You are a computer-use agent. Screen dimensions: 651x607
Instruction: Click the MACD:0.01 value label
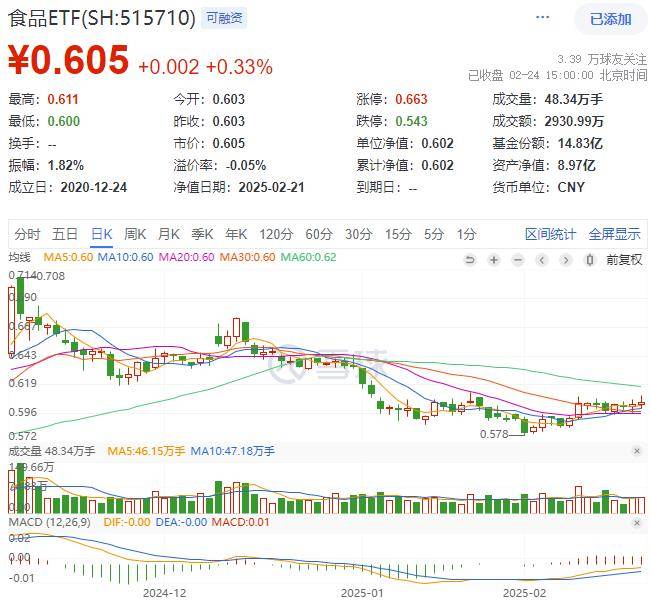(240, 522)
